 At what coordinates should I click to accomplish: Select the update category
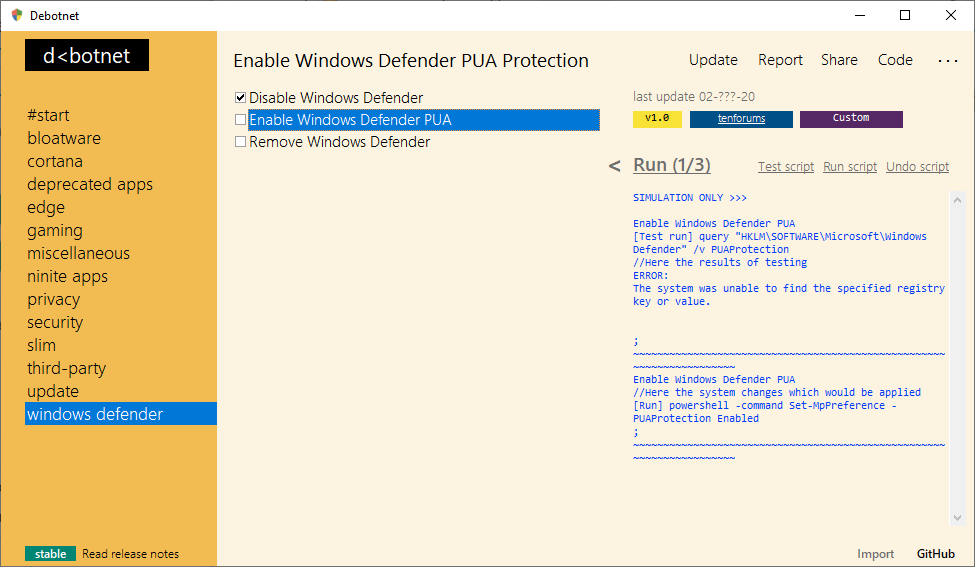point(53,391)
